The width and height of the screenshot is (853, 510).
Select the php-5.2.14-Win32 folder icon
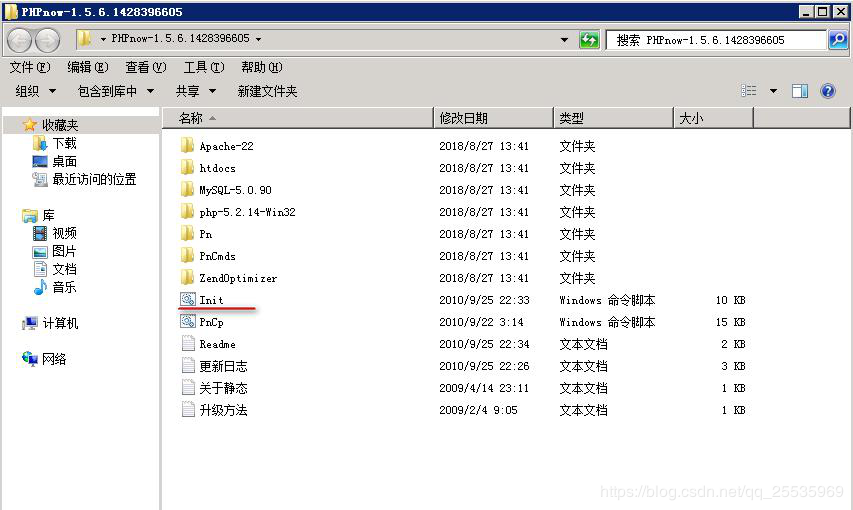tap(187, 211)
